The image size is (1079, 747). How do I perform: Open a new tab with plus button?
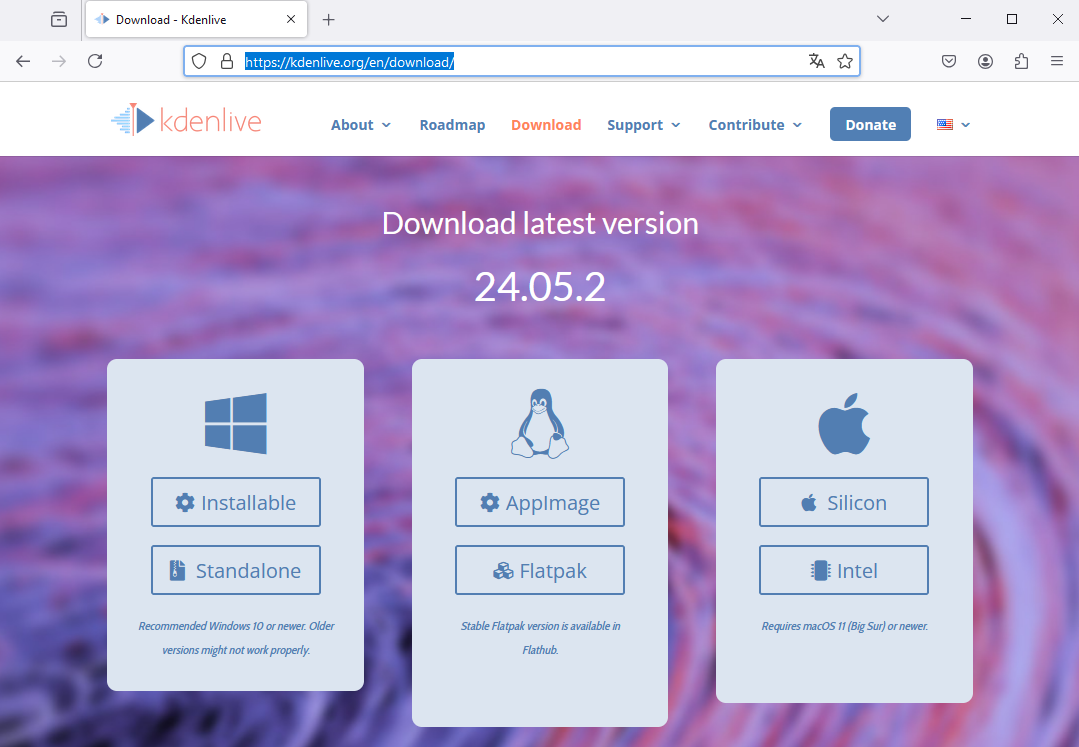pos(328,19)
